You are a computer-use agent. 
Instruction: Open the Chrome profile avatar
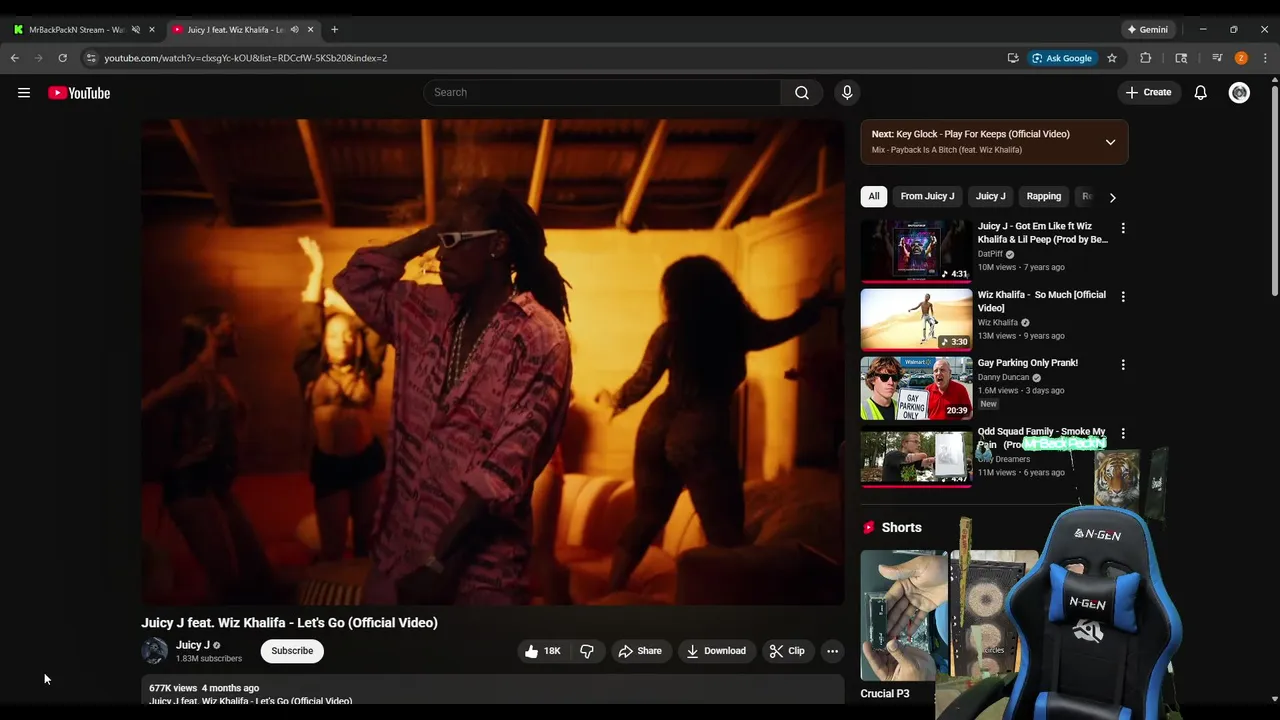tap(1241, 58)
